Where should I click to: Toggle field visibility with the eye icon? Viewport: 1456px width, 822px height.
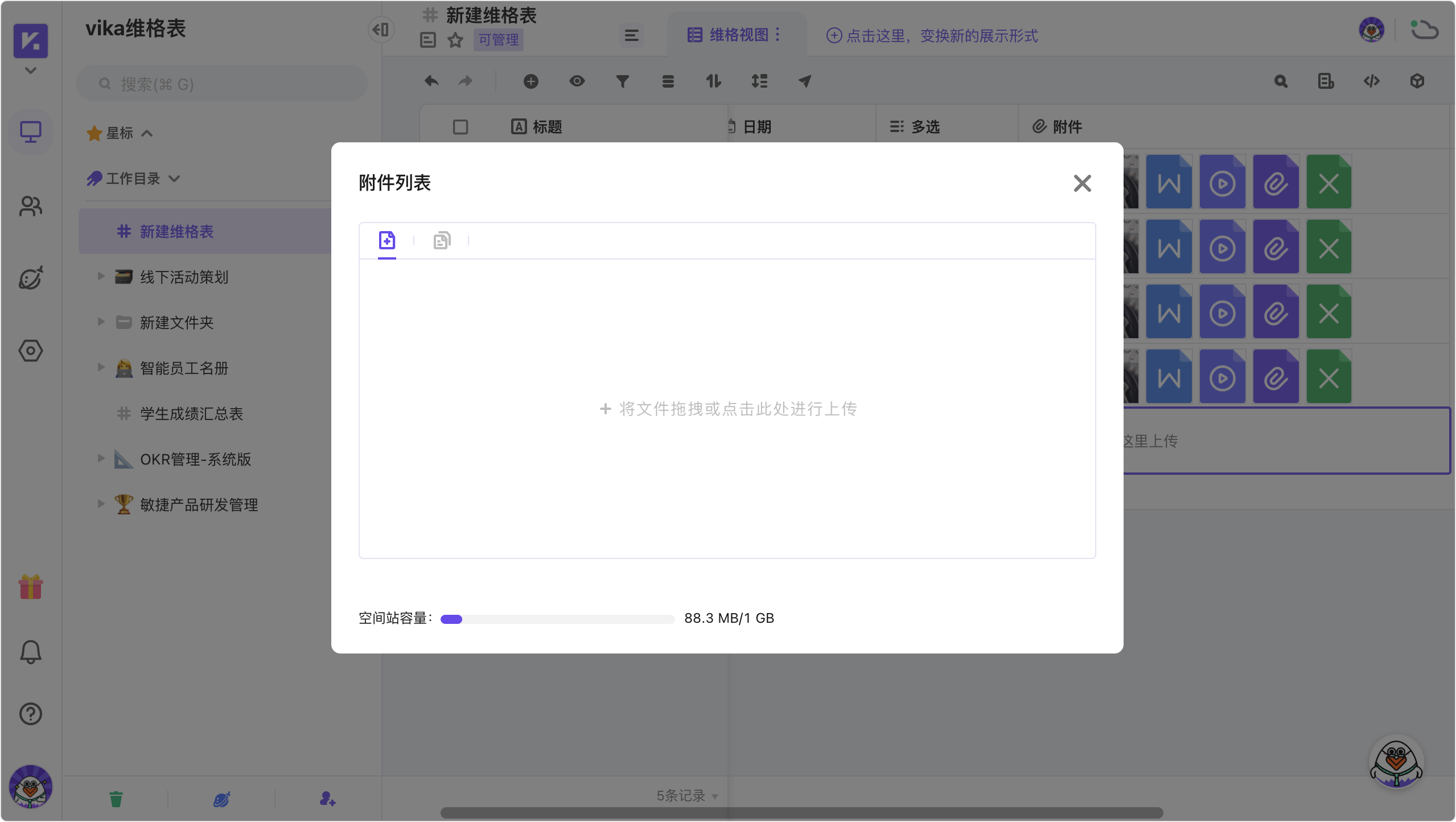click(577, 81)
